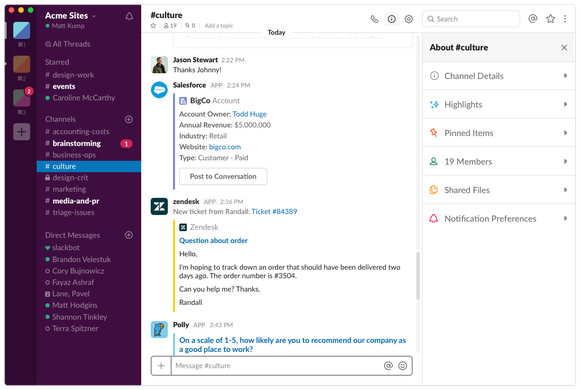Open channel settings gear icon
This screenshot has width=580, height=390.
click(x=408, y=19)
